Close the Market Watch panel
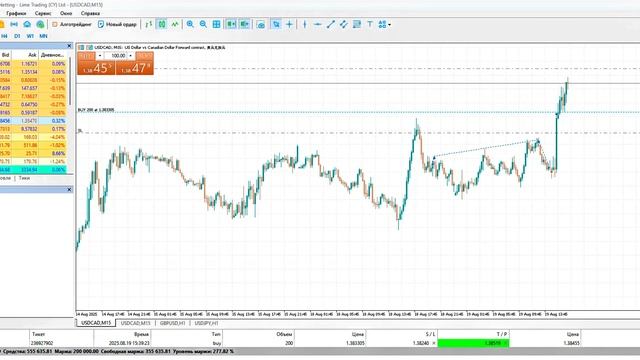The image size is (640, 360). (x=69, y=46)
